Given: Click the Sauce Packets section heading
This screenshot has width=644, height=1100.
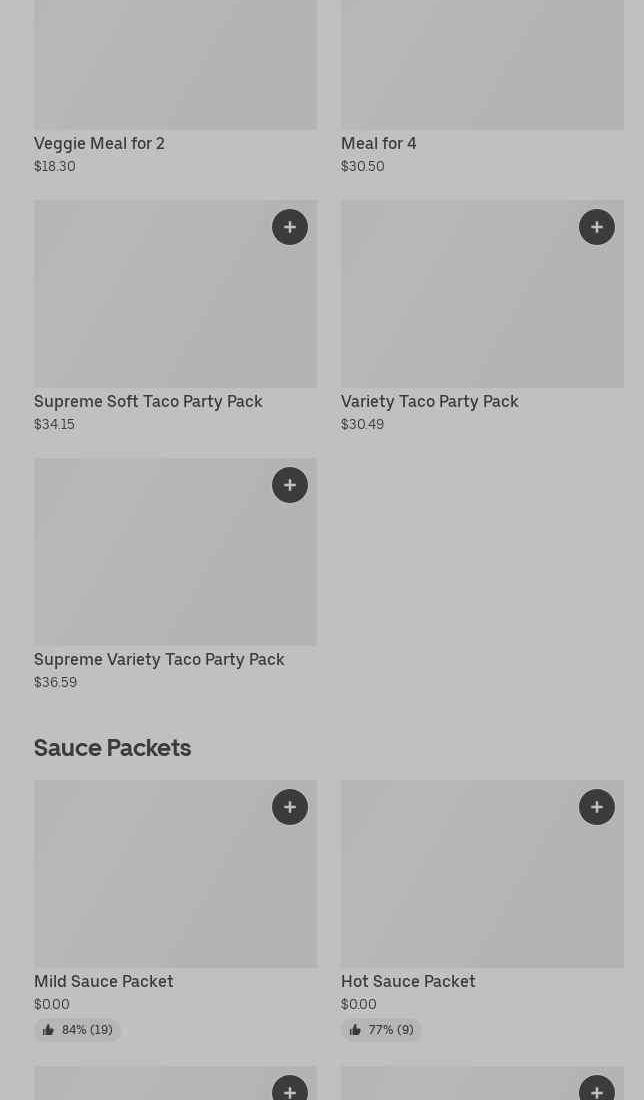Looking at the screenshot, I should pos(112,748).
